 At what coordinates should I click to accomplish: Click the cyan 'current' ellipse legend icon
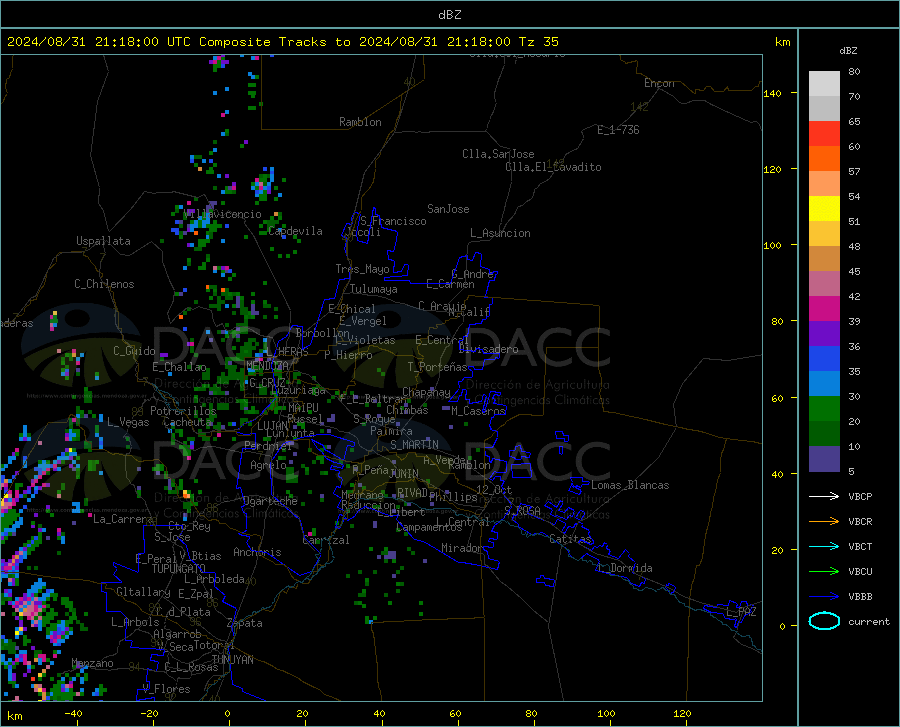(824, 621)
